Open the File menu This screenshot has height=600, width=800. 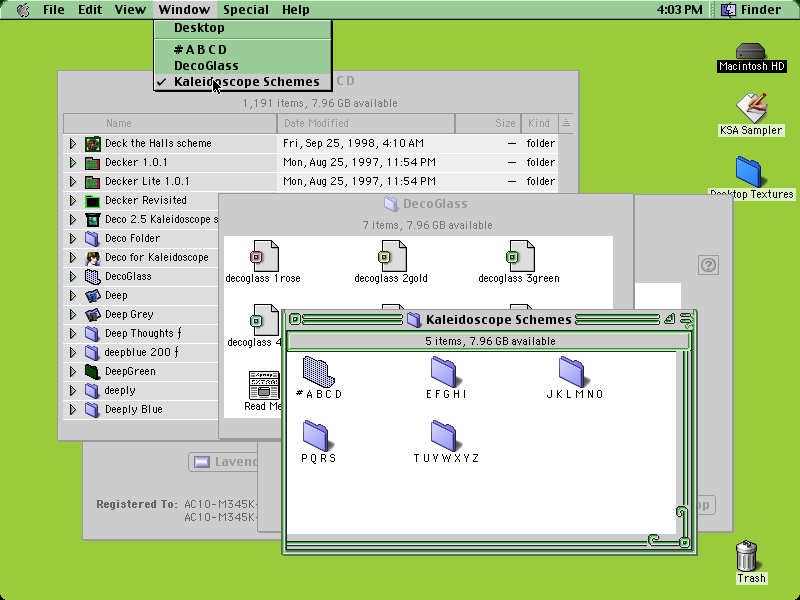(54, 10)
